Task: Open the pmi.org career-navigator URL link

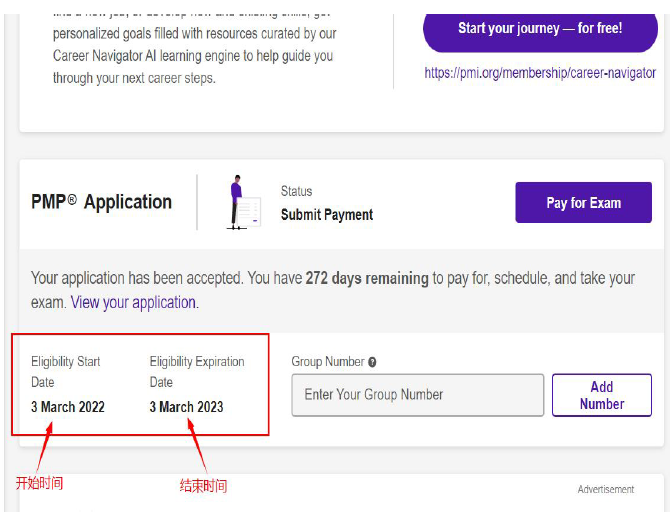Action: coord(540,73)
